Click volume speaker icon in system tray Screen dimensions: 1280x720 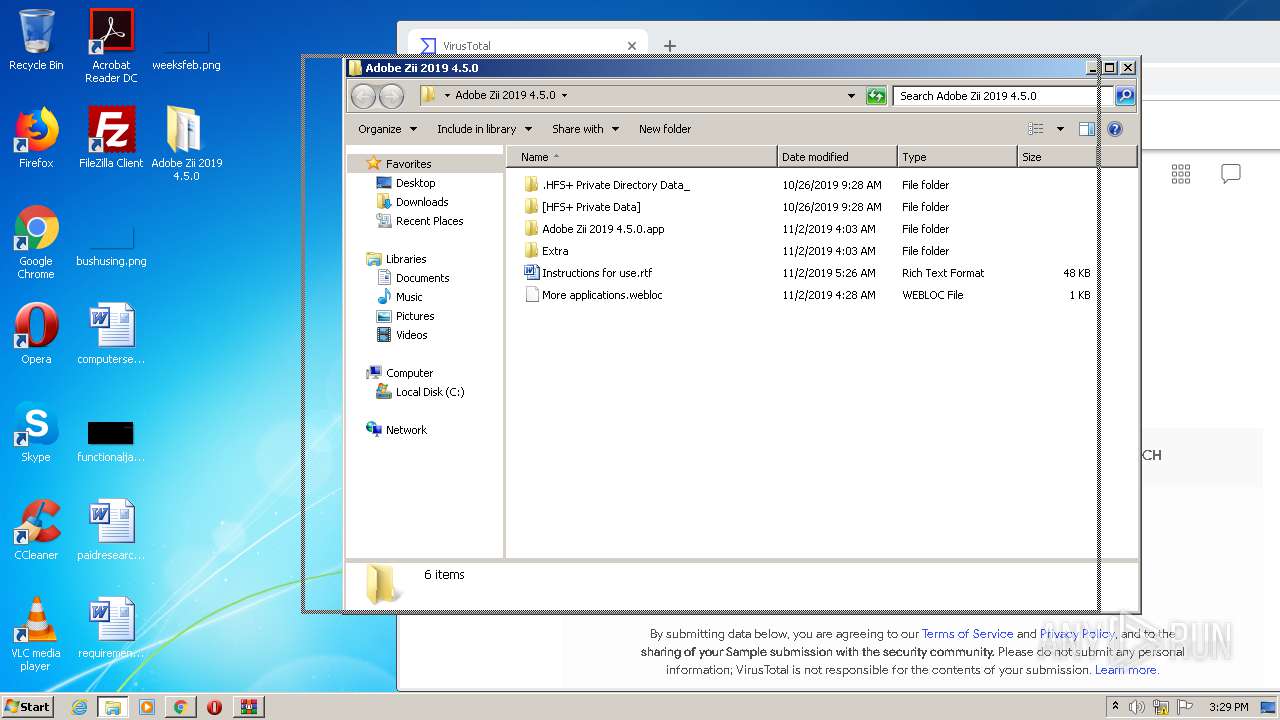point(1137,707)
